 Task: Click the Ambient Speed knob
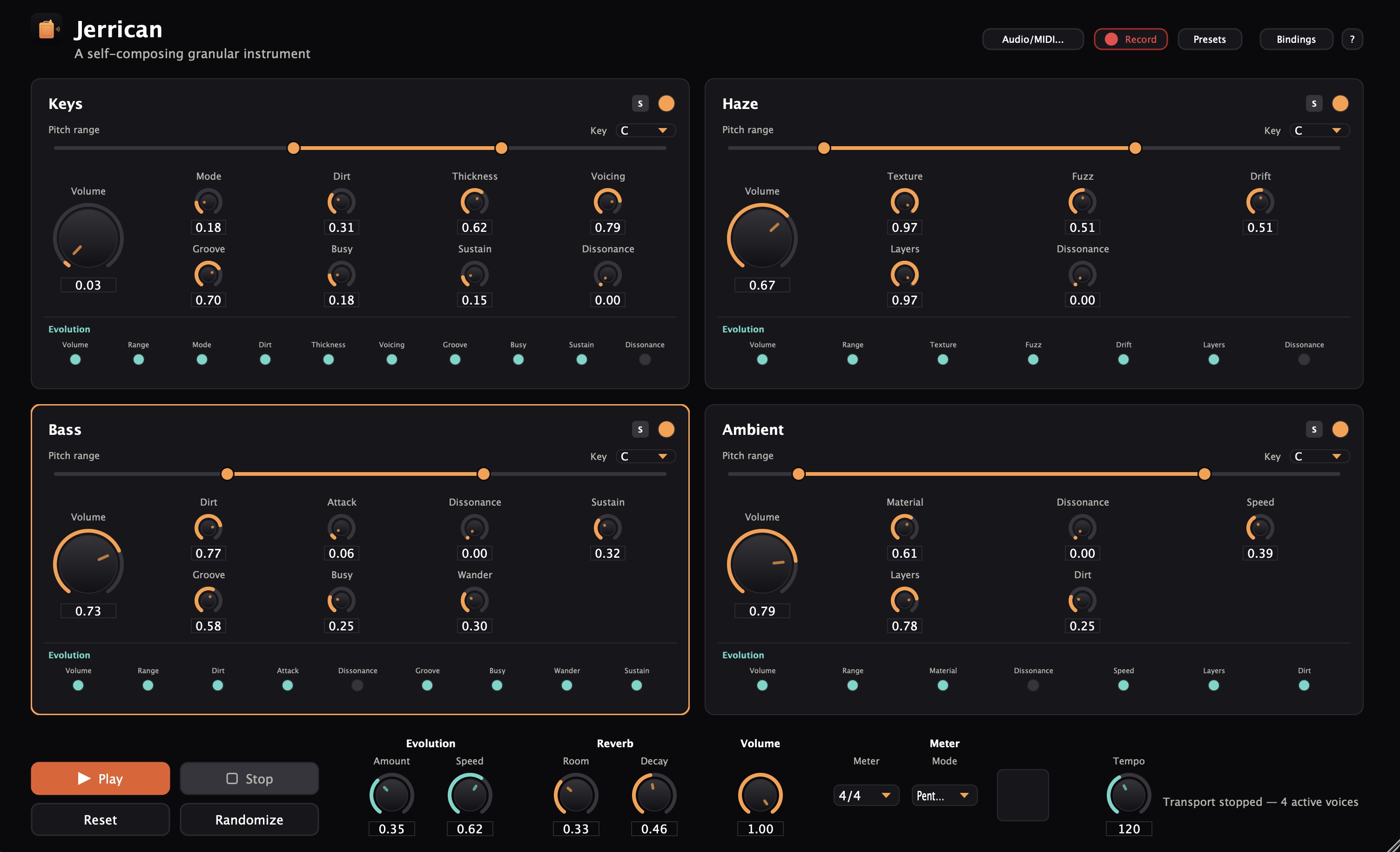click(x=1259, y=527)
